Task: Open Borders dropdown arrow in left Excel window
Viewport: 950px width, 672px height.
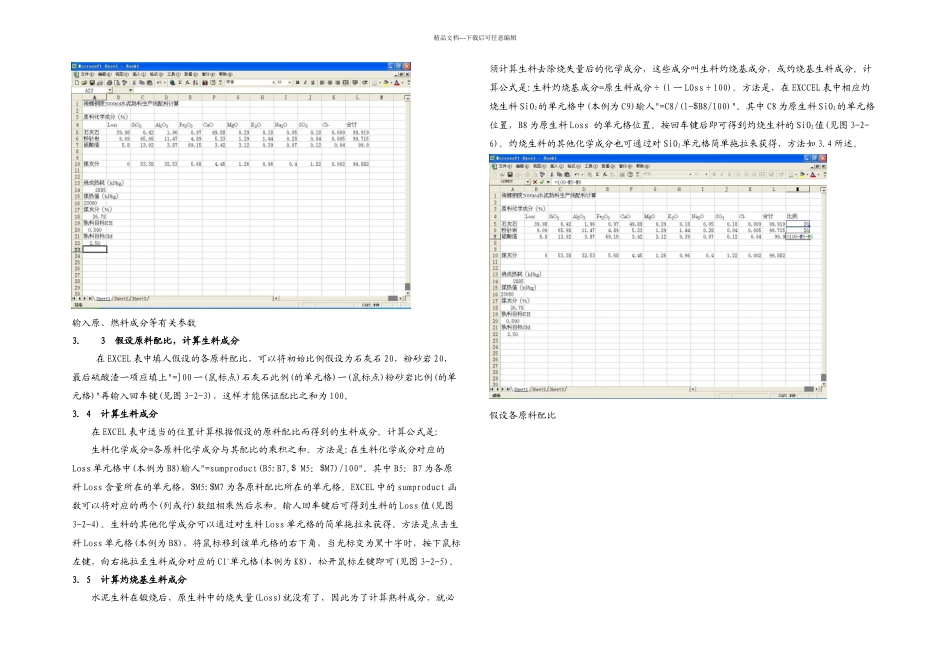Action: 380,82
